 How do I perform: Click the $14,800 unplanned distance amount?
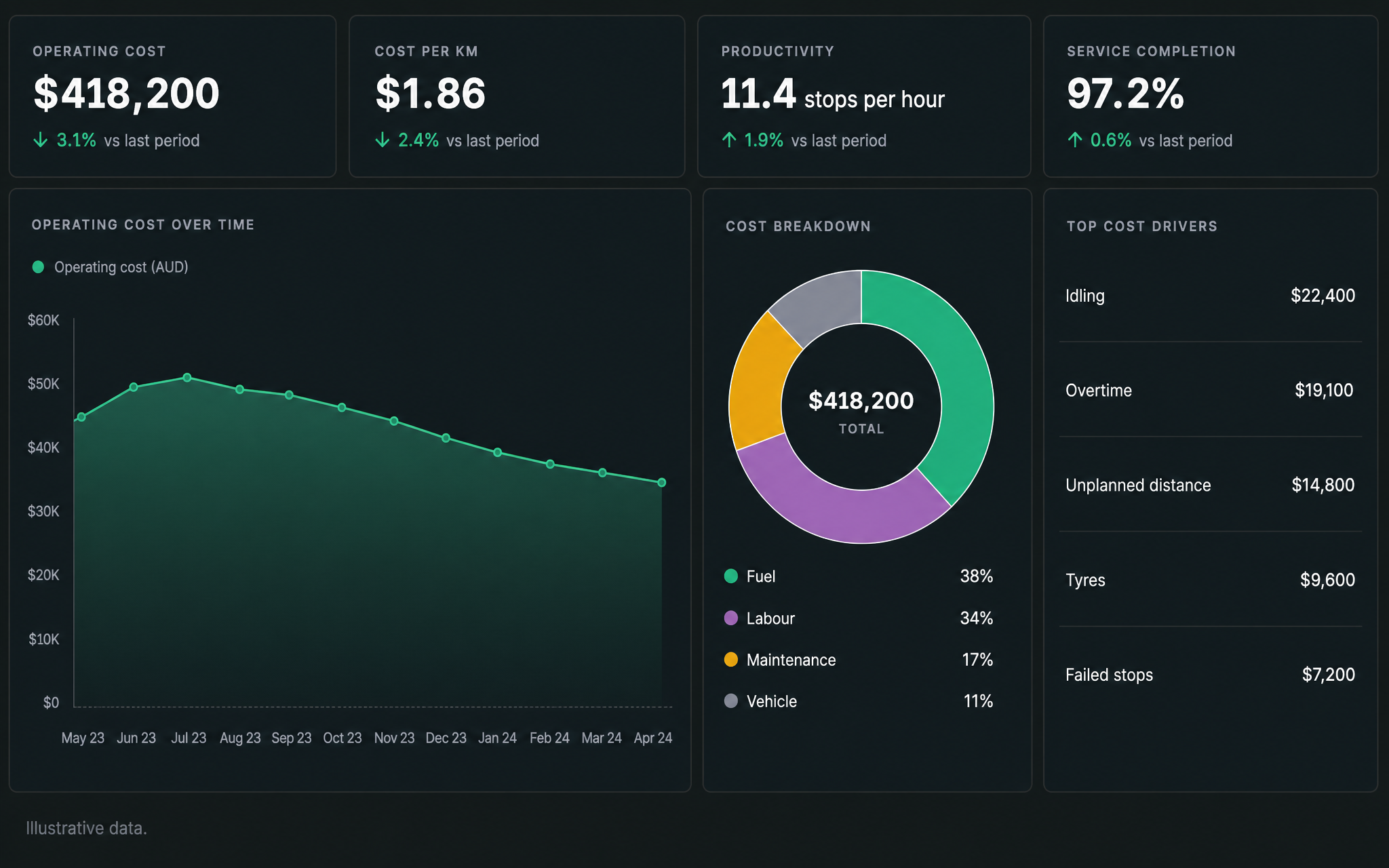tap(1323, 485)
